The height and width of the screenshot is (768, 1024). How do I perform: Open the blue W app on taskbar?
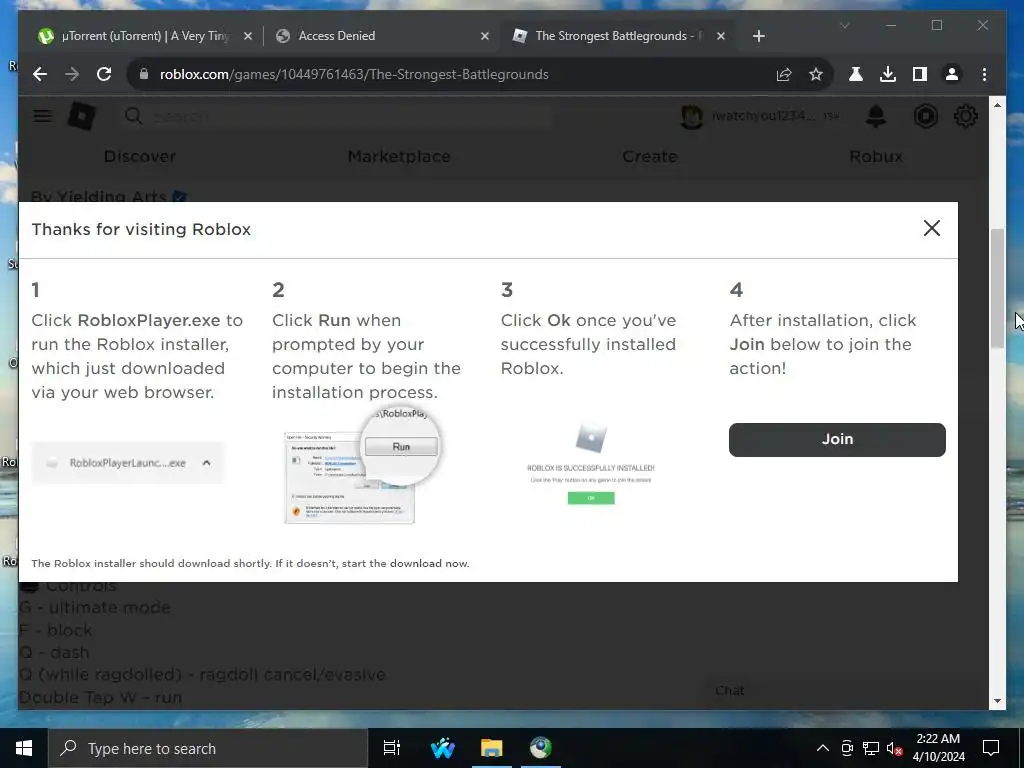pyautogui.click(x=442, y=748)
